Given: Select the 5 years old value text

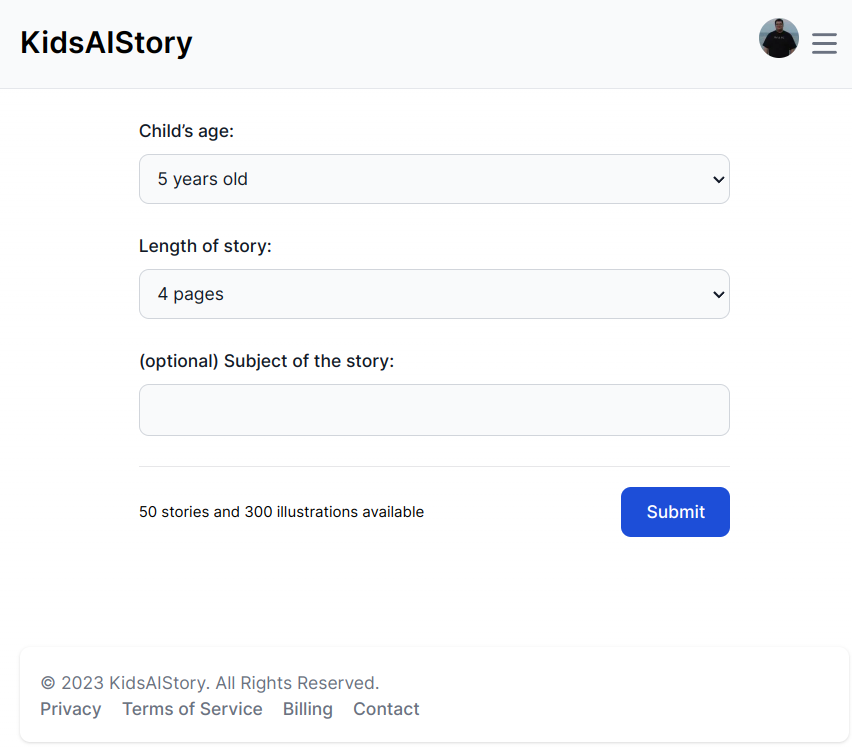Looking at the screenshot, I should (x=203, y=179).
